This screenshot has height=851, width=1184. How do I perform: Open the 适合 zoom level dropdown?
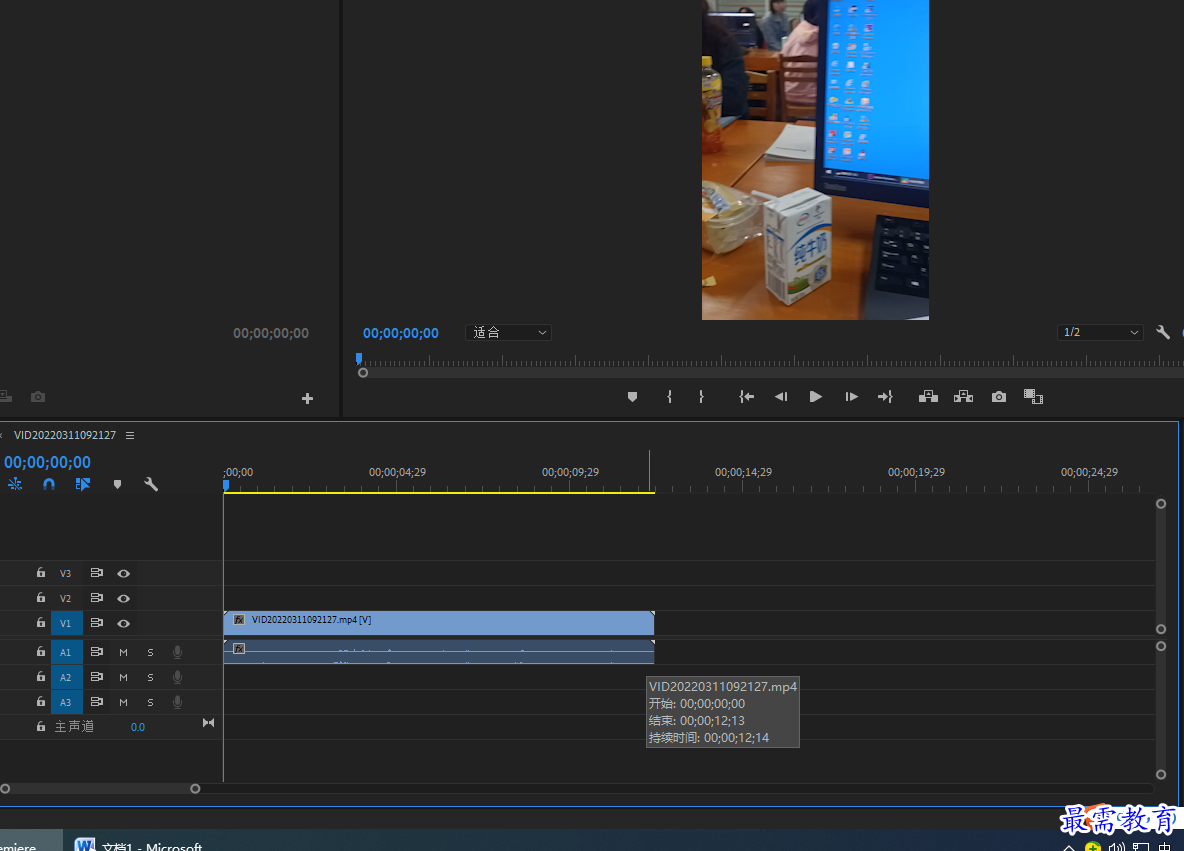tap(508, 332)
